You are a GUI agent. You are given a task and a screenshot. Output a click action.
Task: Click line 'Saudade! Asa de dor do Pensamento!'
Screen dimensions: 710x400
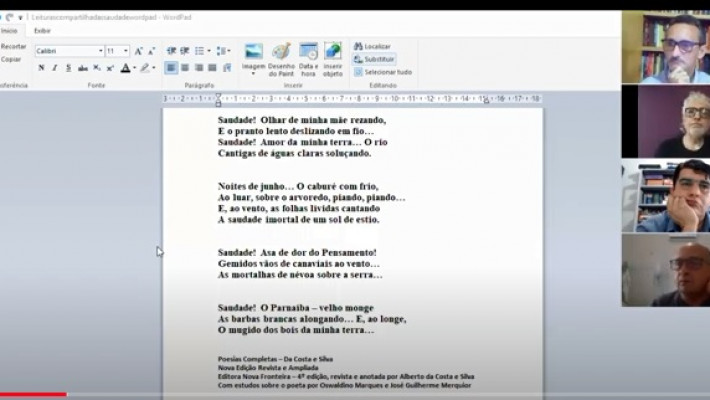(x=297, y=252)
